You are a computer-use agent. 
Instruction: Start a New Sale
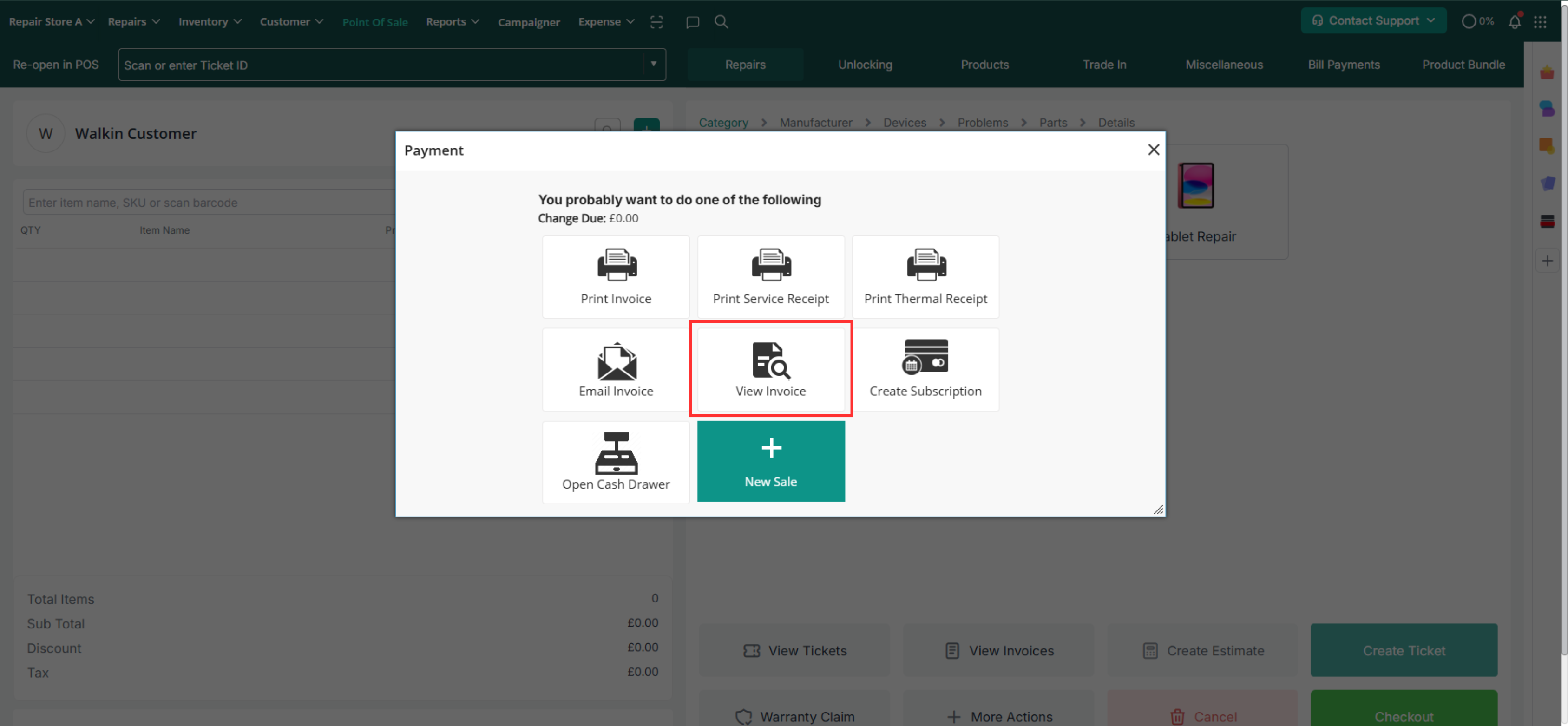pyautogui.click(x=771, y=461)
